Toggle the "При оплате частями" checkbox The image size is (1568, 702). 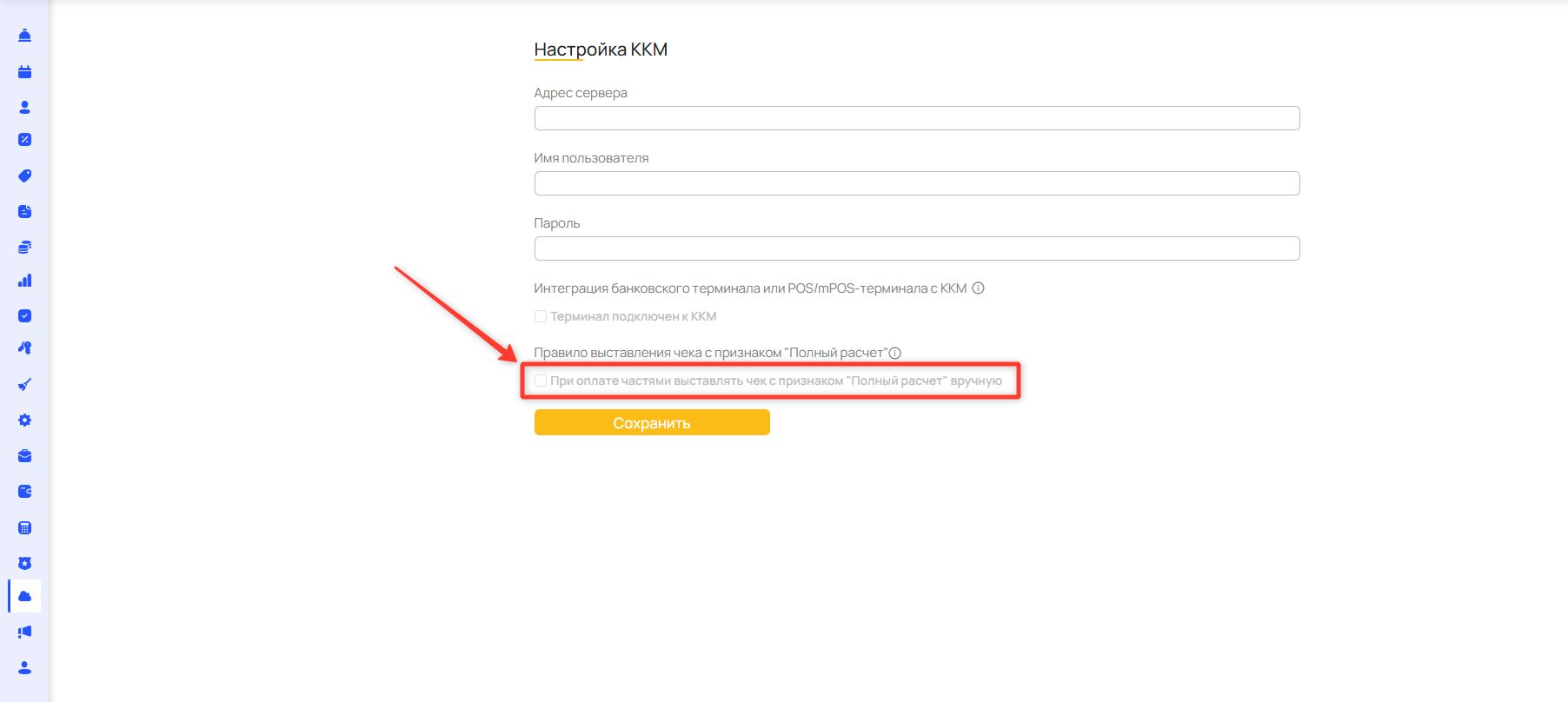coord(541,381)
